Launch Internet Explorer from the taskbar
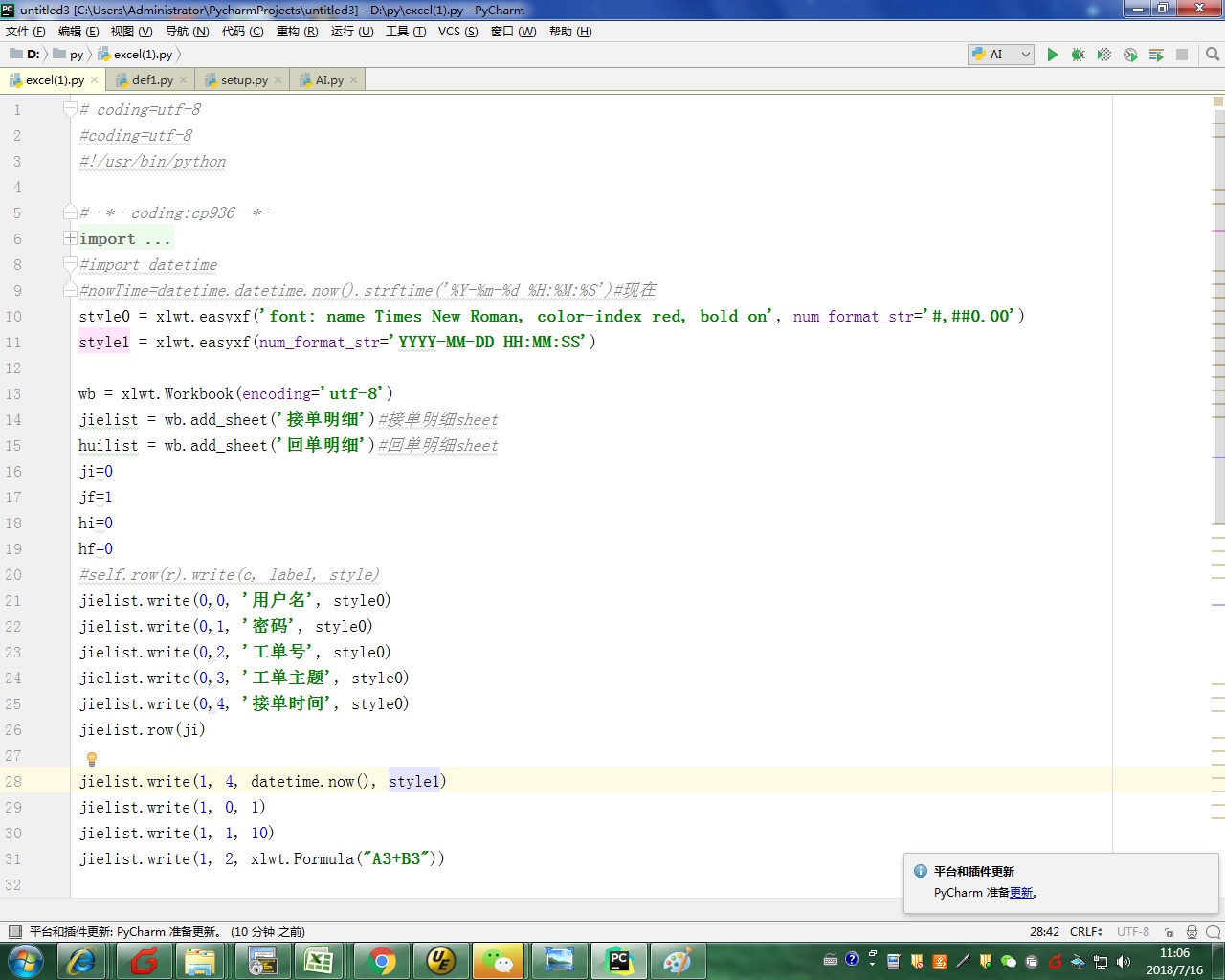This screenshot has width=1225, height=980. tap(82, 961)
